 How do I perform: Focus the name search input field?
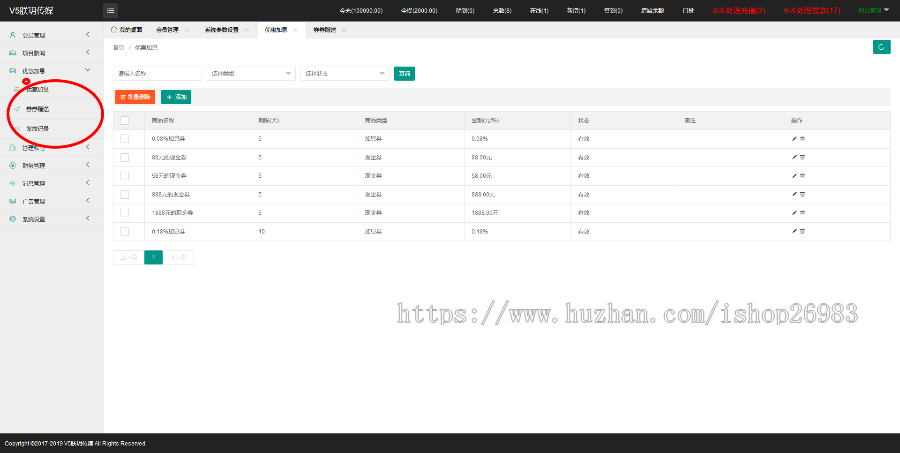coord(157,73)
